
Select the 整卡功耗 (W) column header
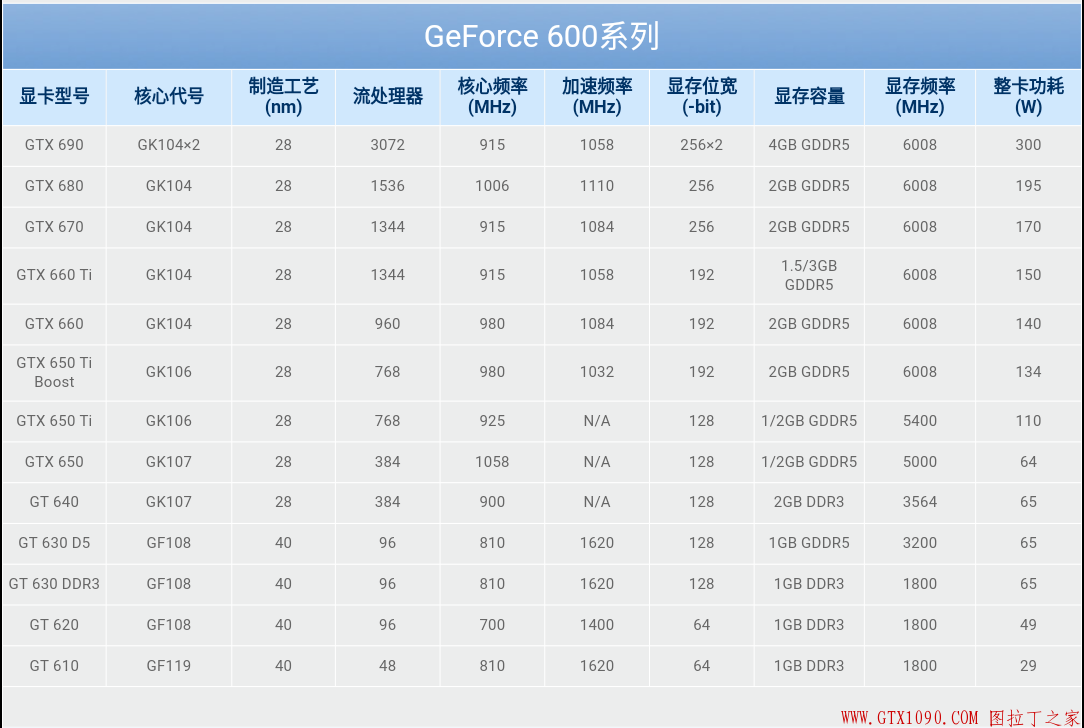1028,96
